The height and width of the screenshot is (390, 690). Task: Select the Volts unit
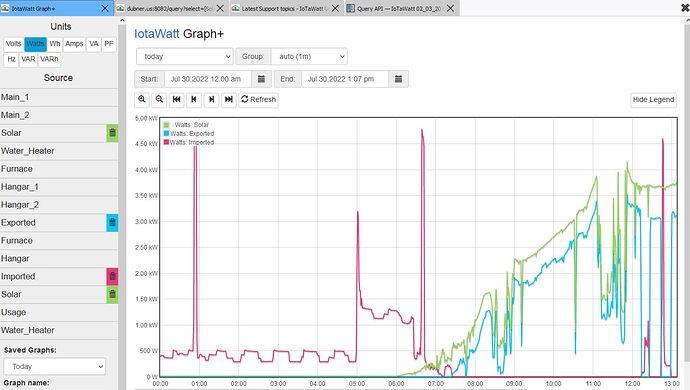(x=14, y=44)
